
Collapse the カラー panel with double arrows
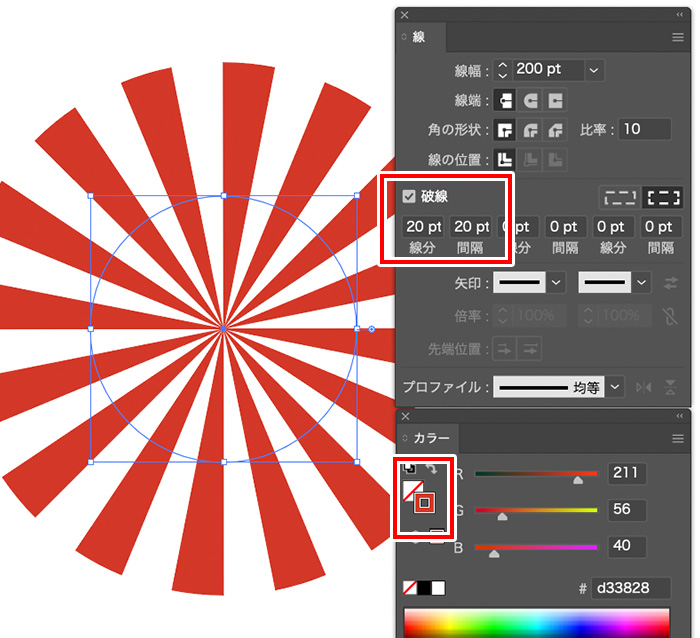click(x=679, y=416)
